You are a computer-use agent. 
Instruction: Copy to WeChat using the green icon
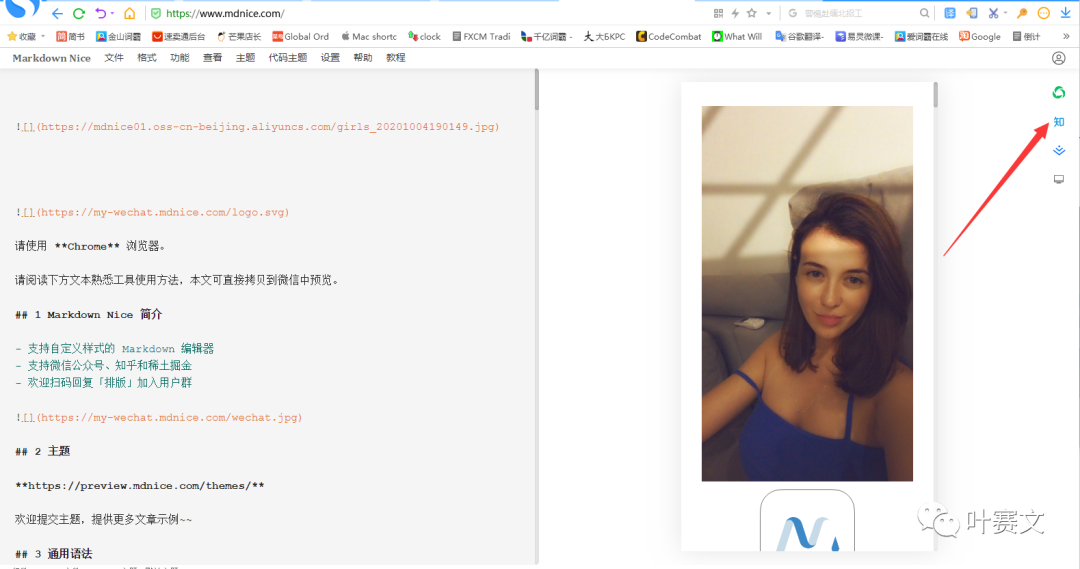(x=1059, y=92)
